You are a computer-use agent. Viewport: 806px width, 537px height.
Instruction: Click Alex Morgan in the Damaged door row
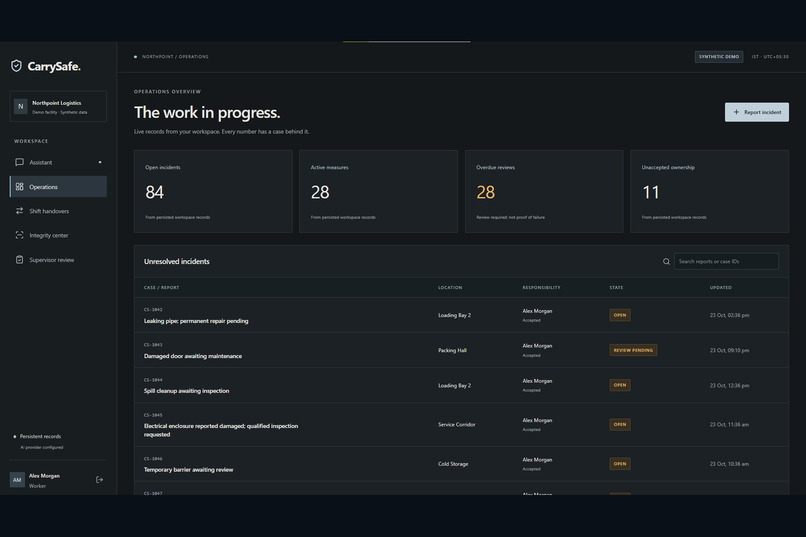(x=537, y=346)
